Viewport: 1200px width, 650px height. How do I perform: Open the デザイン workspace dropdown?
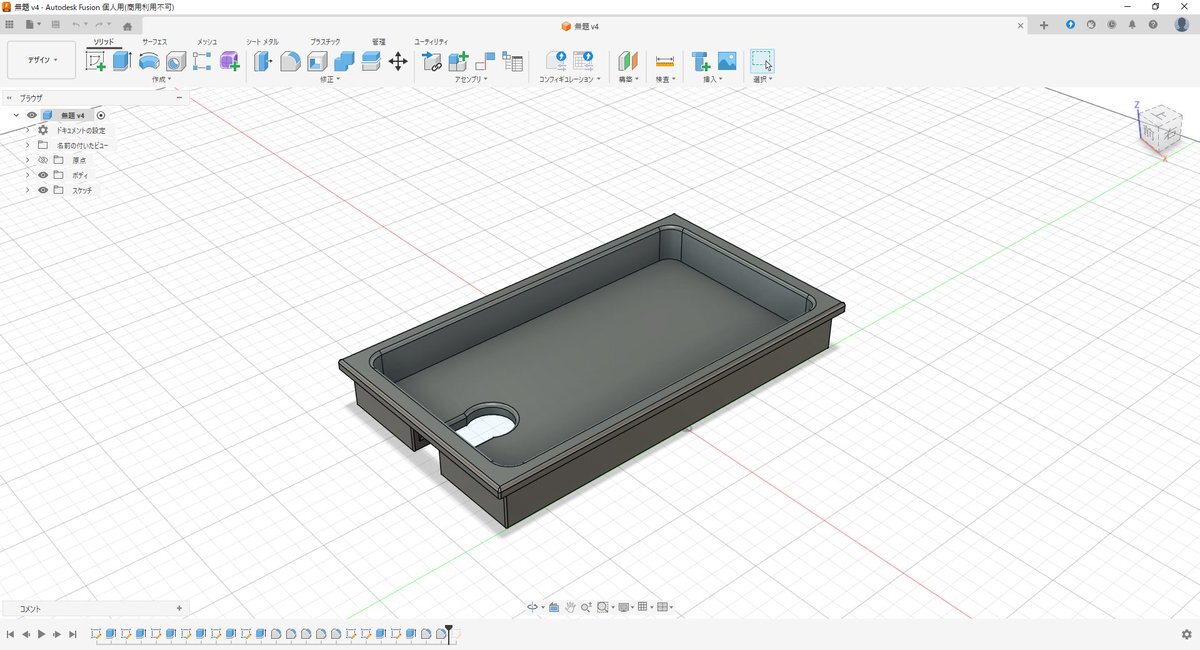coord(41,60)
